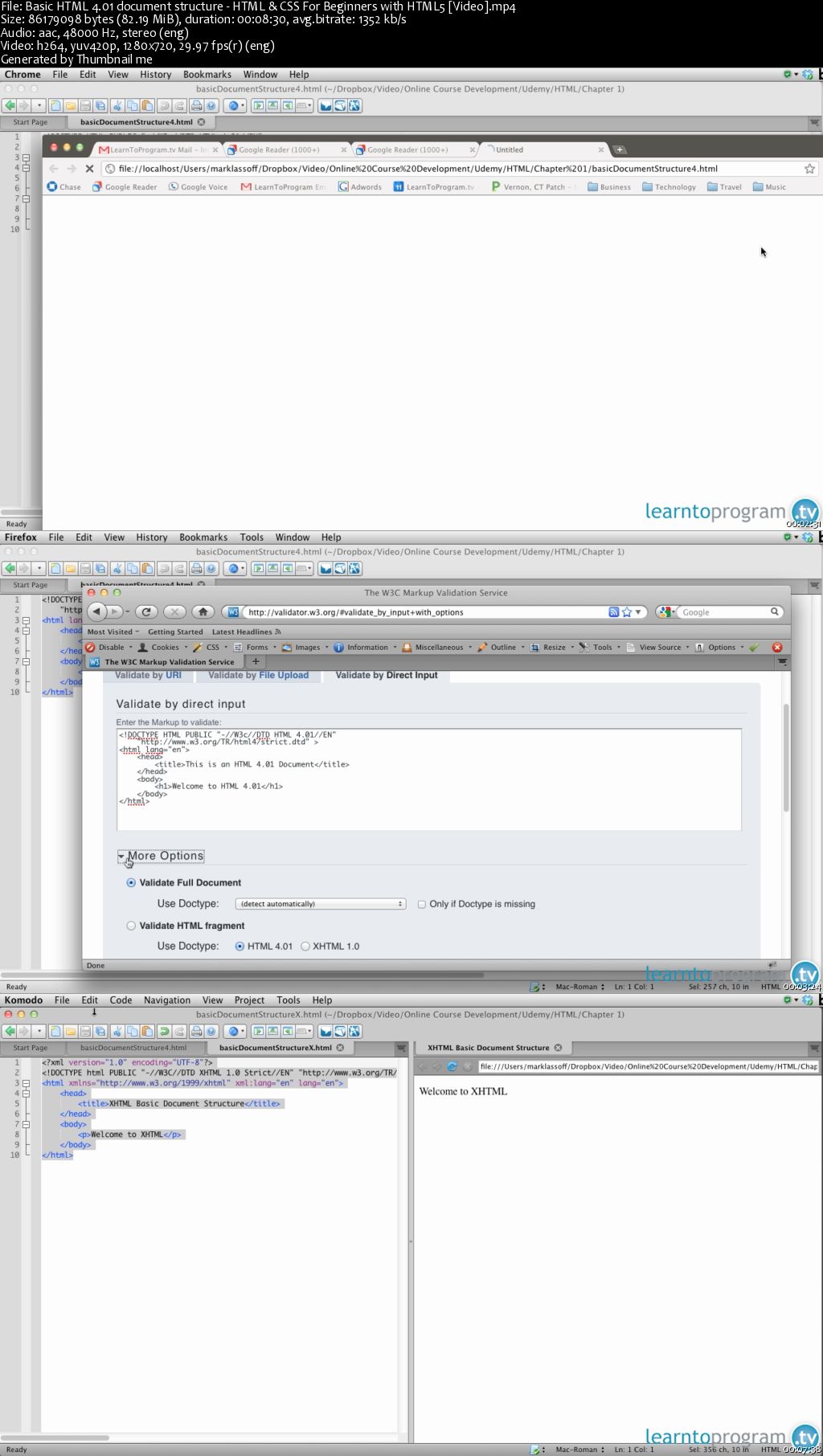The width and height of the screenshot is (823, 1456).
Task: Collapse the More Options section
Action: 162,856
